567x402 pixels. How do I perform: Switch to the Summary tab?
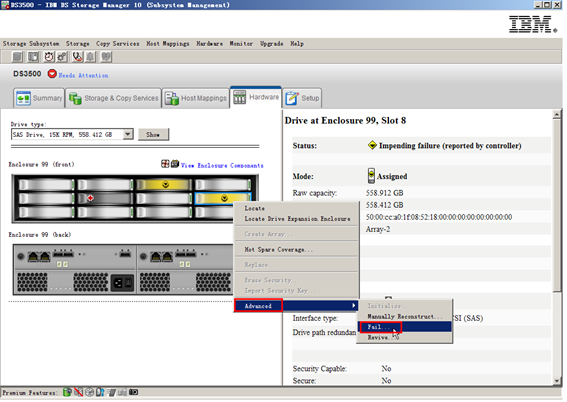pos(39,98)
